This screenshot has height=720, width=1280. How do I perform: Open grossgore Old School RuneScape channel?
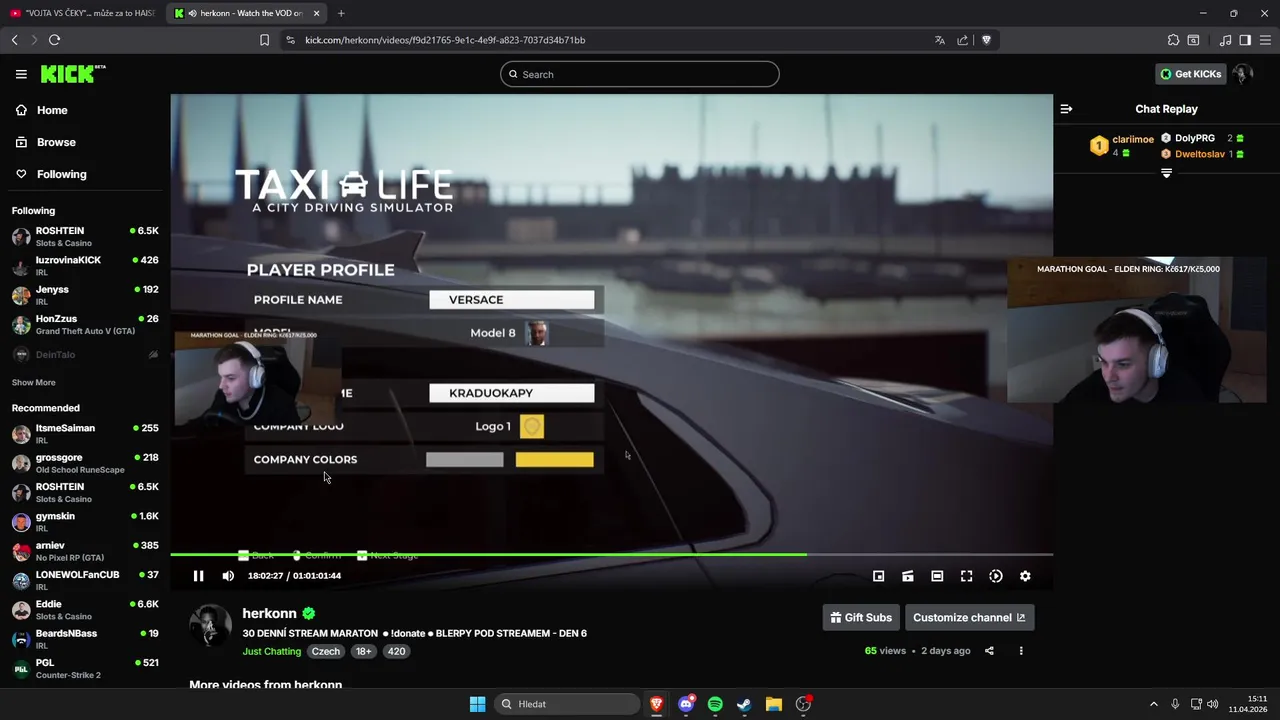point(85,463)
